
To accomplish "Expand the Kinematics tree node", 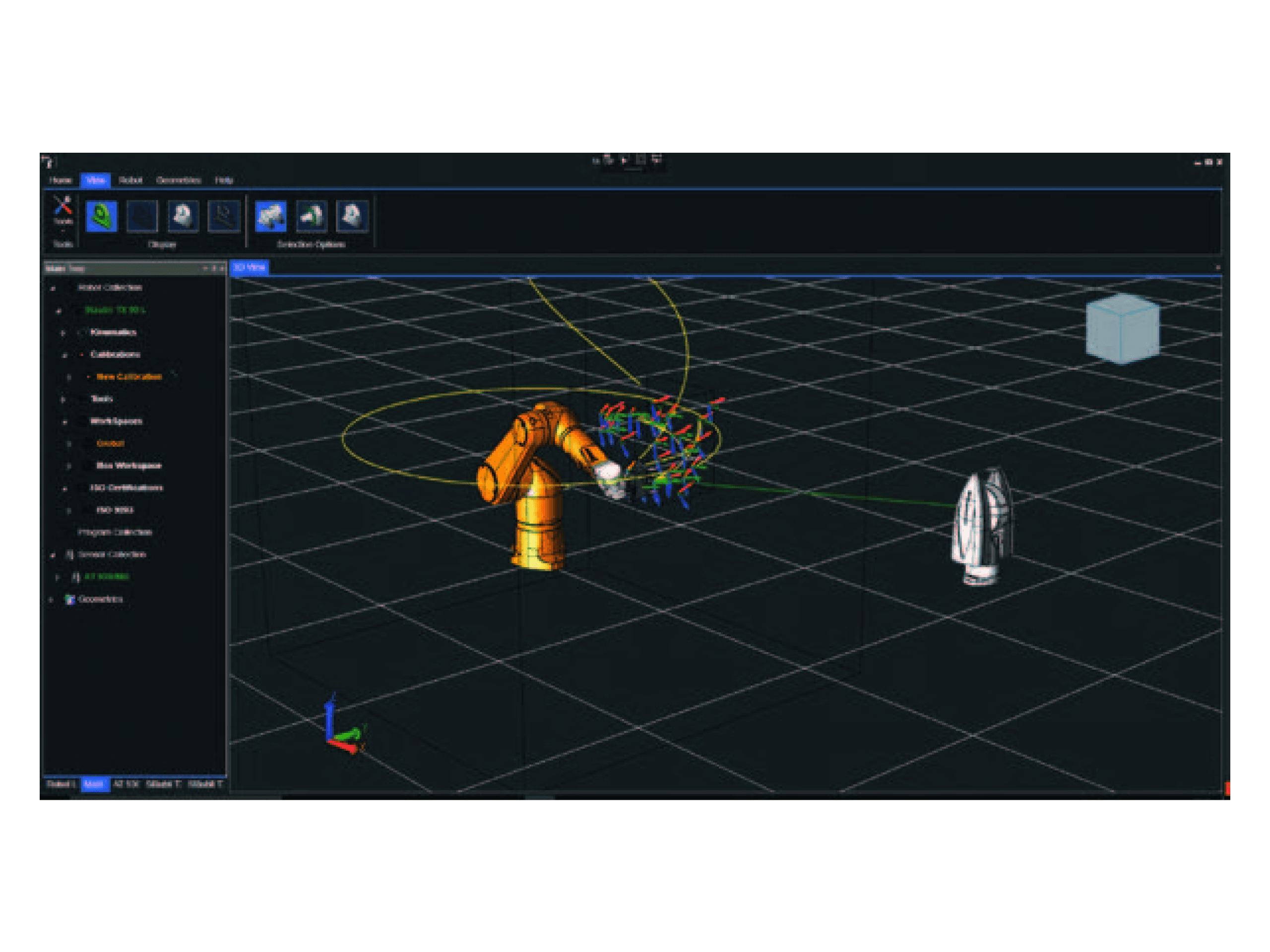I will pos(62,332).
